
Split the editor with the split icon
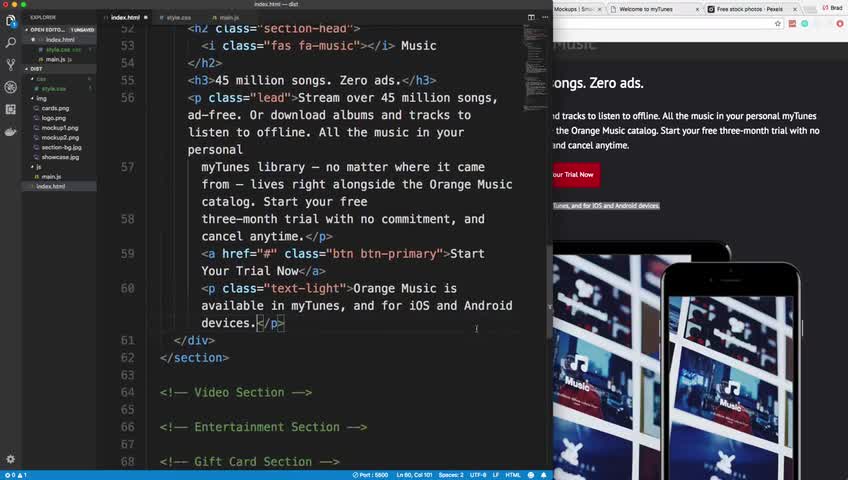pyautogui.click(x=531, y=17)
